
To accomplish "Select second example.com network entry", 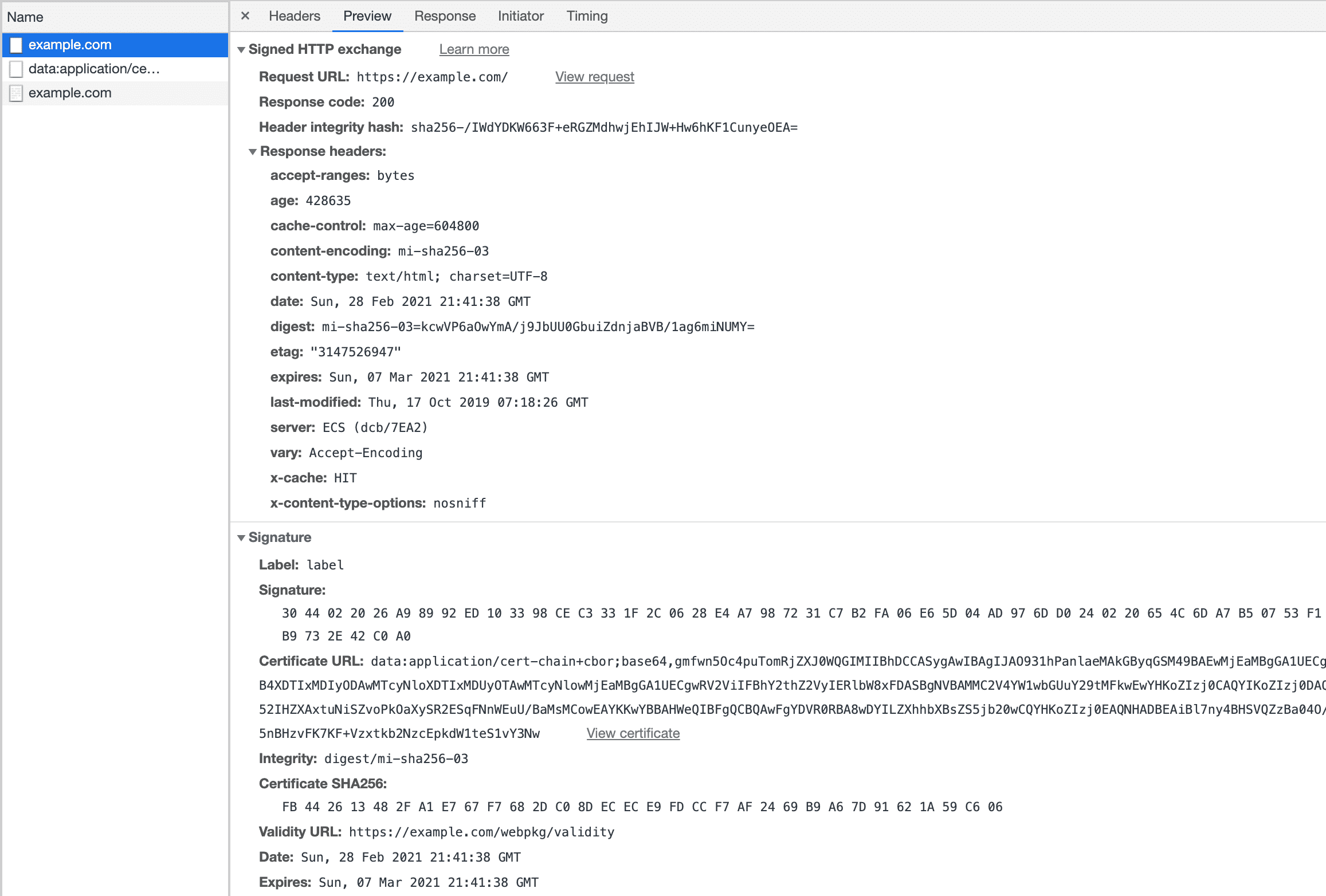I will click(x=70, y=92).
